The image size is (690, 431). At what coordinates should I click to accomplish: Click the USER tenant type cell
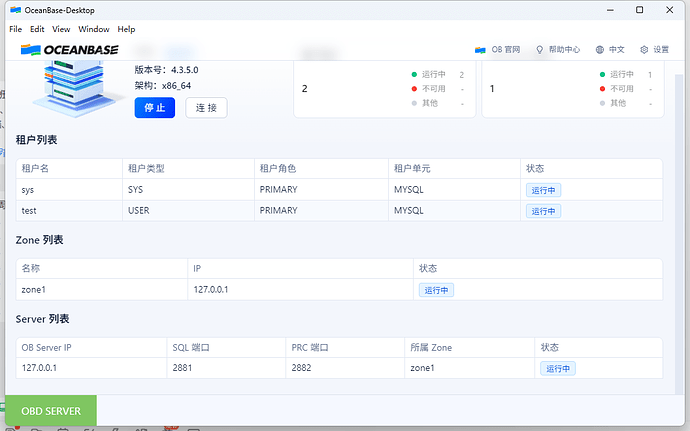188,211
